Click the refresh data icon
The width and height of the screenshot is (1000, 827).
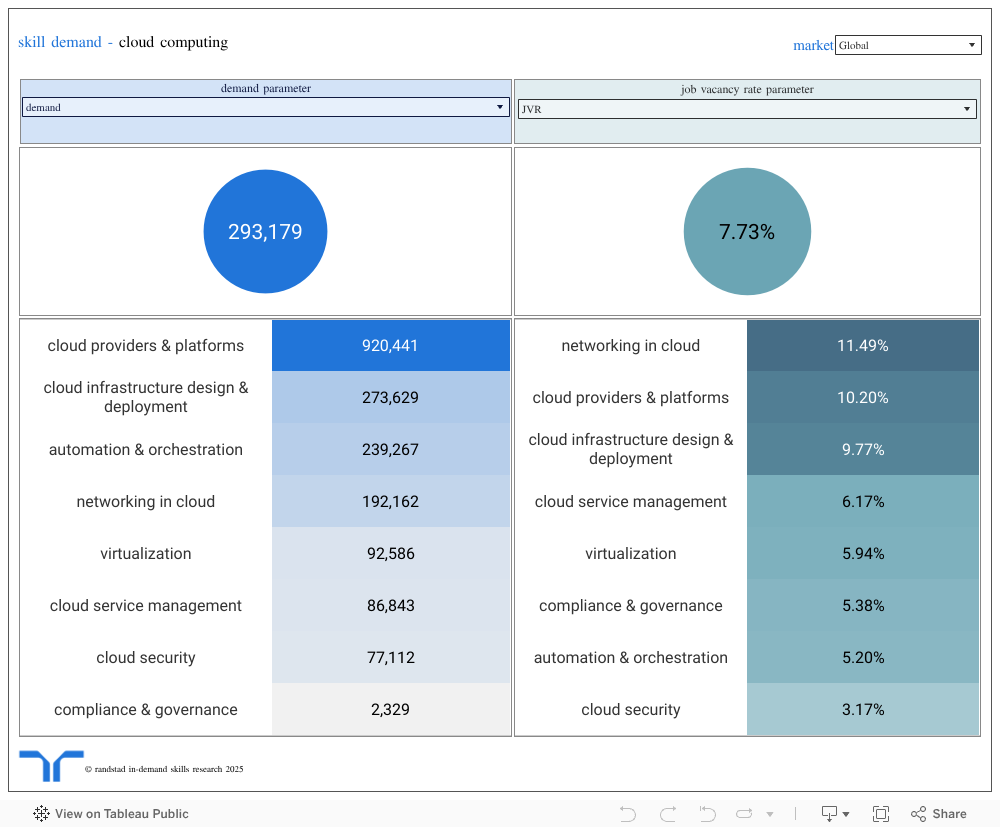click(746, 814)
